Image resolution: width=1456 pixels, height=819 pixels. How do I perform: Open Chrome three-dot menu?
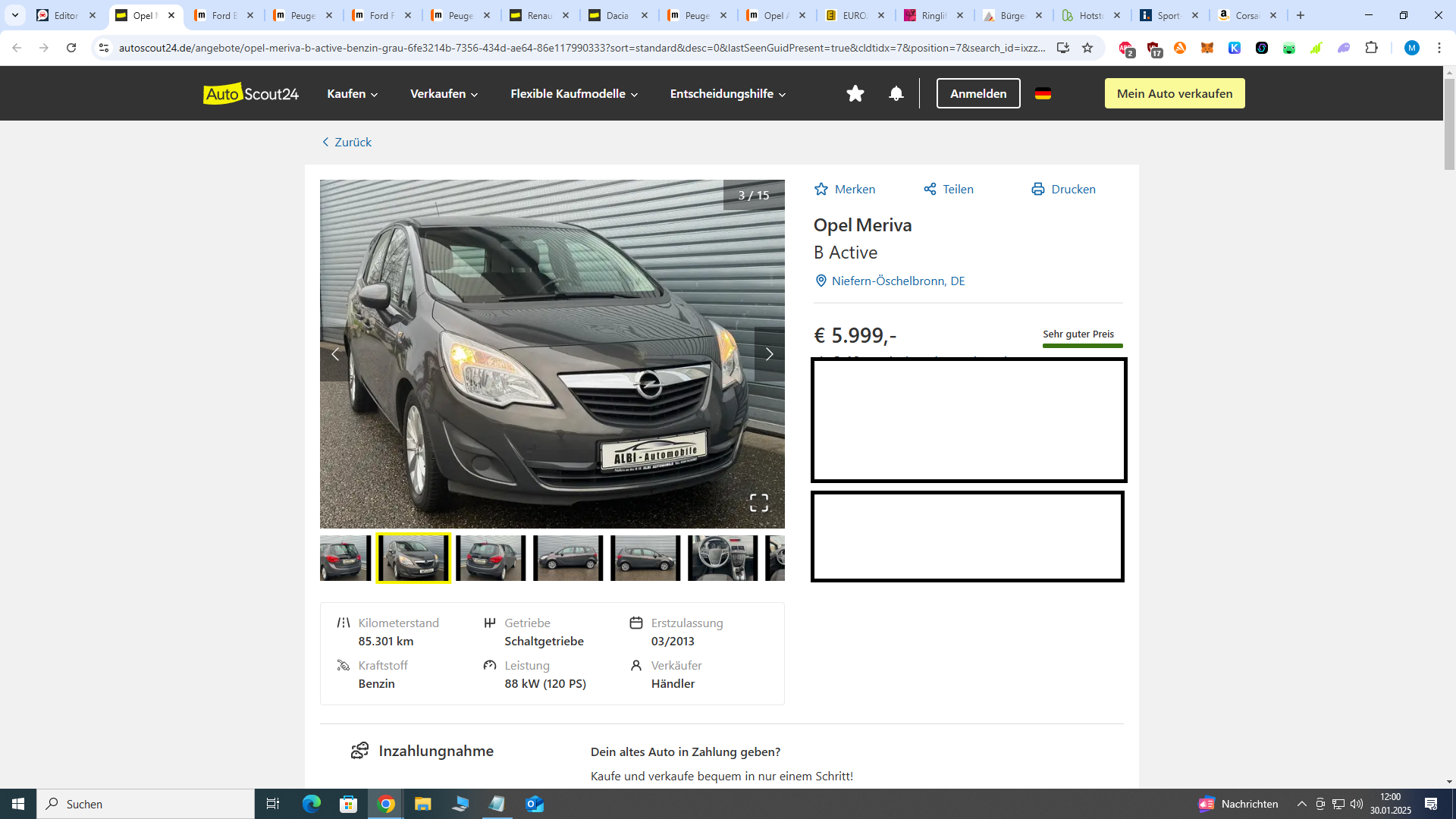point(1439,48)
